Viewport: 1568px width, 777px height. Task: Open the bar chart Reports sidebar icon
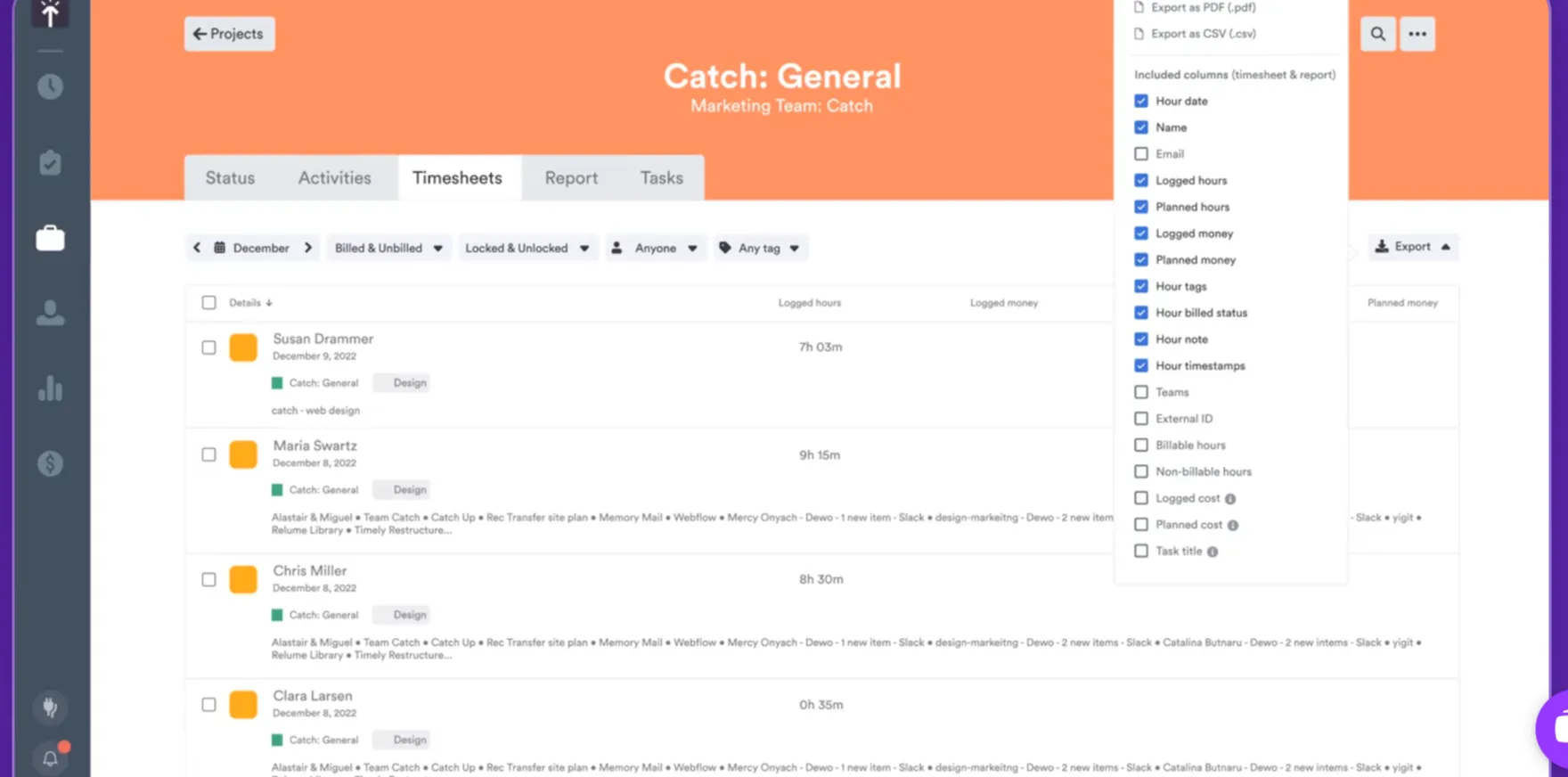pyautogui.click(x=50, y=388)
